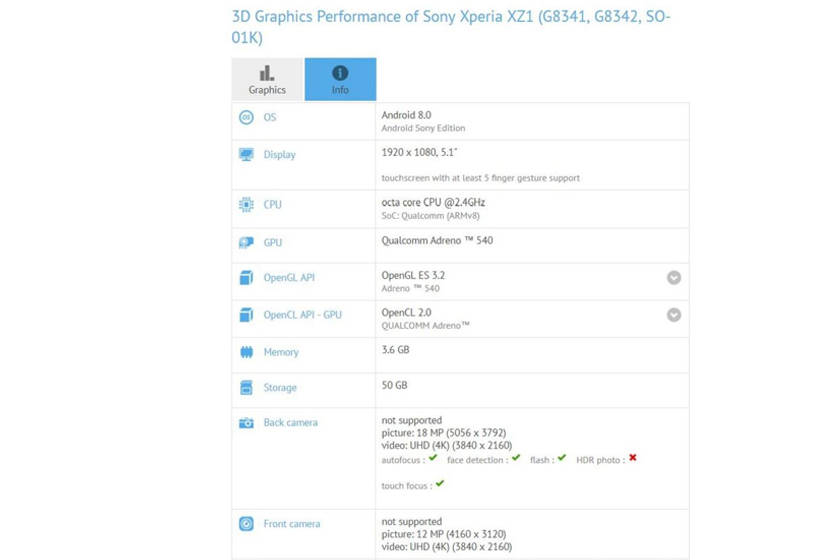840x560 pixels.
Task: Click the OS row icon
Action: pyautogui.click(x=246, y=117)
